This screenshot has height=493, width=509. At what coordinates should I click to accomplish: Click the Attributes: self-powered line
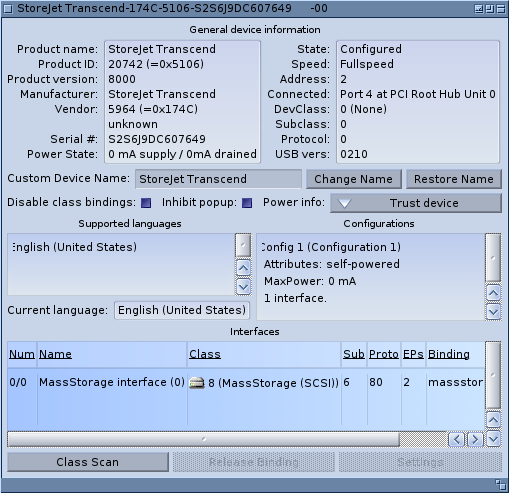pyautogui.click(x=332, y=264)
